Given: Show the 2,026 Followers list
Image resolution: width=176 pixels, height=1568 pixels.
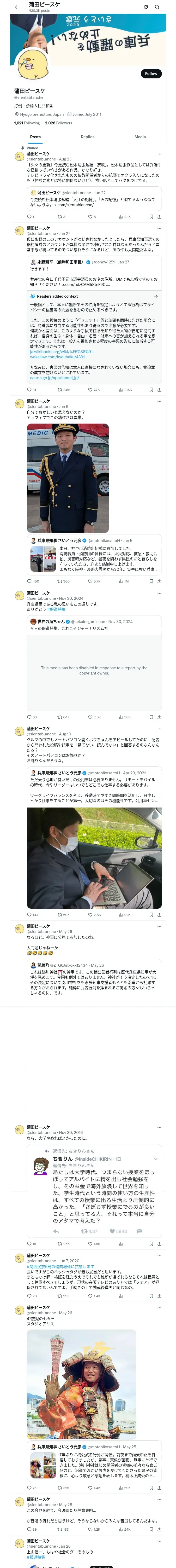Looking at the screenshot, I should click(x=58, y=123).
